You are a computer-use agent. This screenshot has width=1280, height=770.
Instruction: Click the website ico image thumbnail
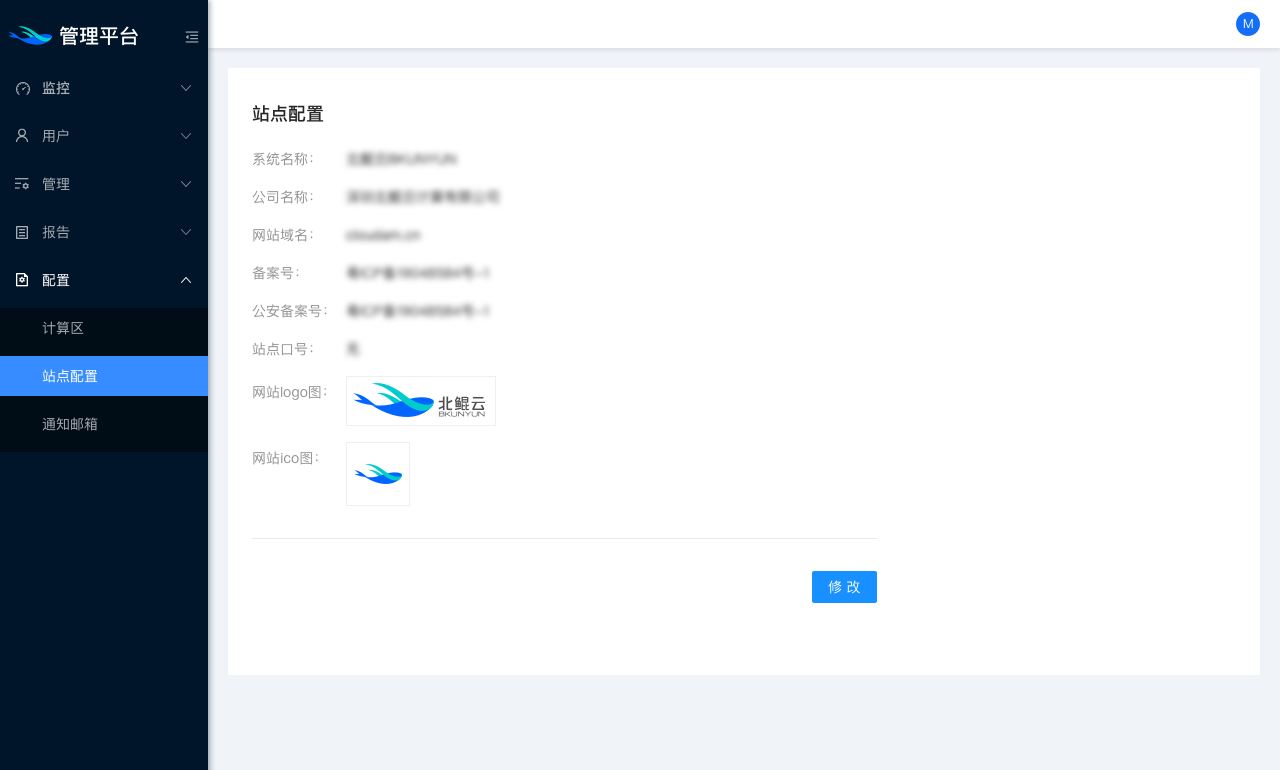pos(378,474)
